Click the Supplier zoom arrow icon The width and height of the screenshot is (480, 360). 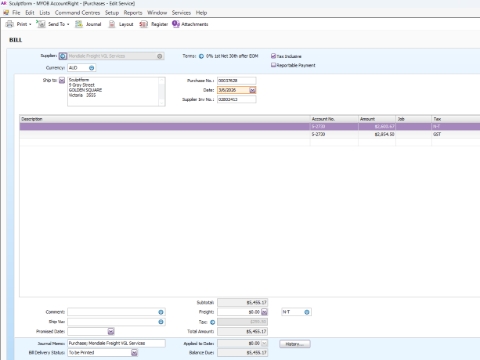tap(63, 56)
